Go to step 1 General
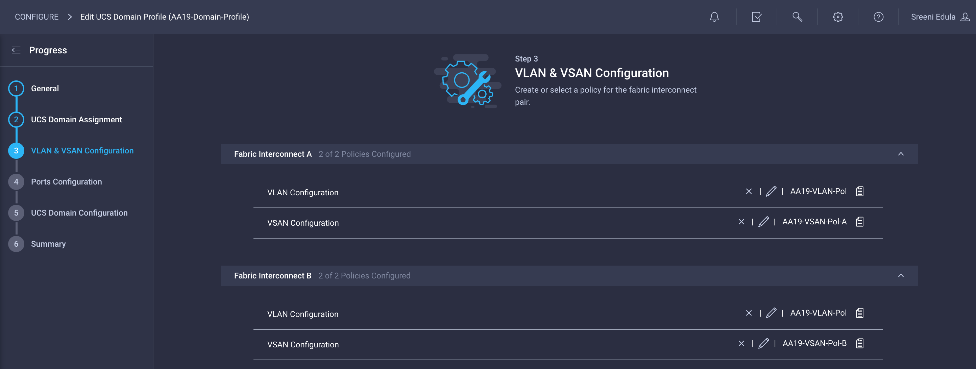 [45, 88]
